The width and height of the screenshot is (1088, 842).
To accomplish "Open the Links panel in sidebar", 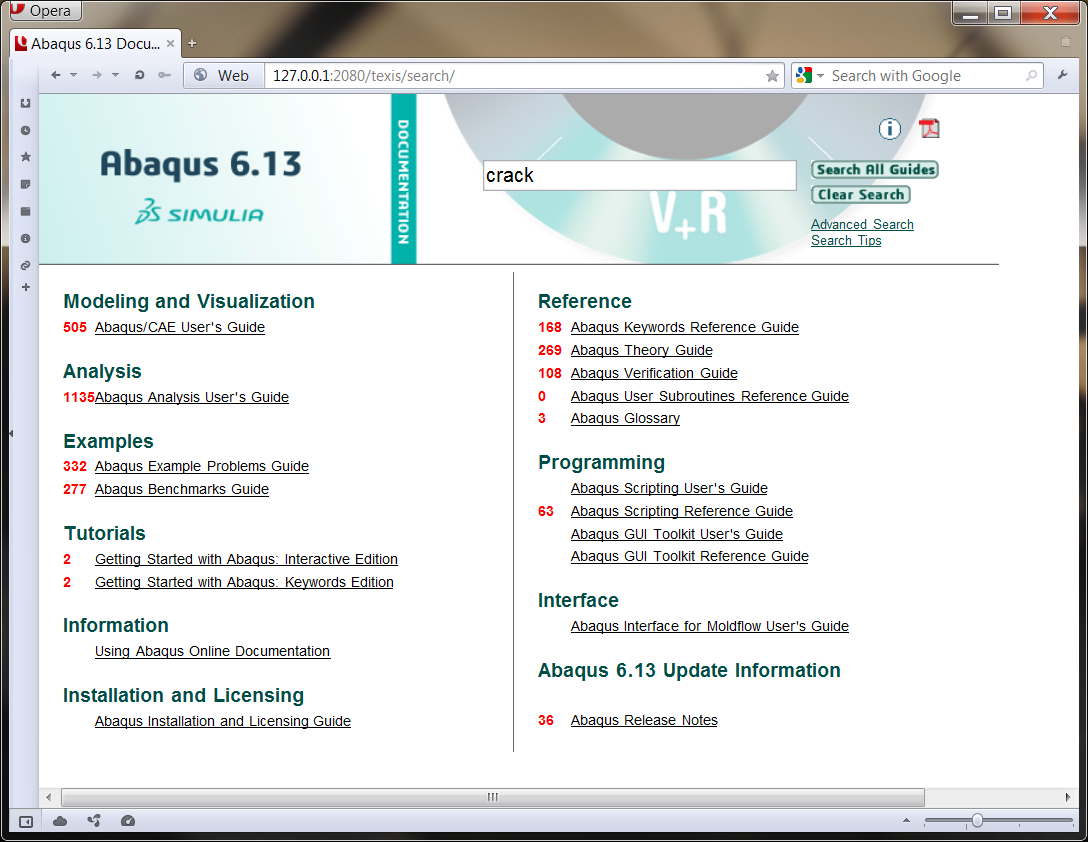I will [26, 265].
